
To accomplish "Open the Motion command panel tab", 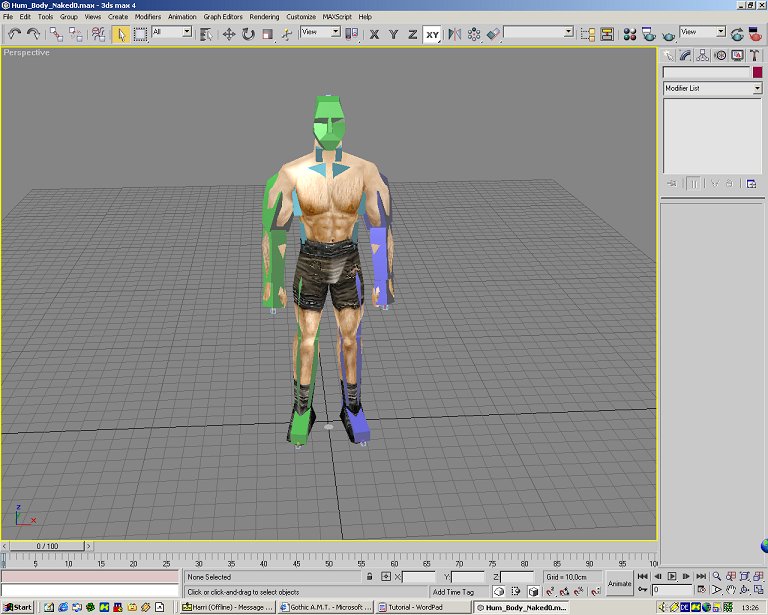I will [720, 55].
